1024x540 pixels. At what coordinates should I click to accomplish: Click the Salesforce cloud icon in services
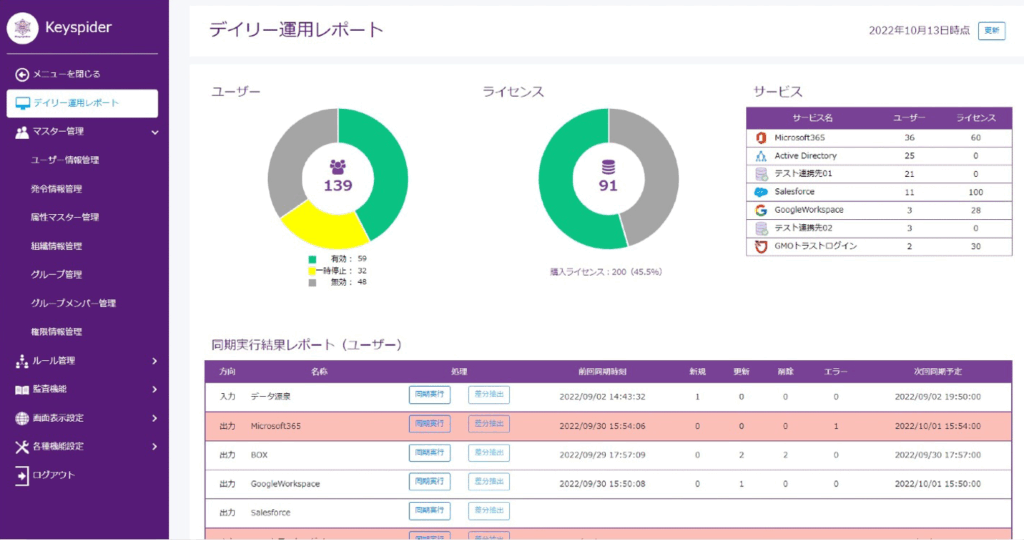coord(761,192)
